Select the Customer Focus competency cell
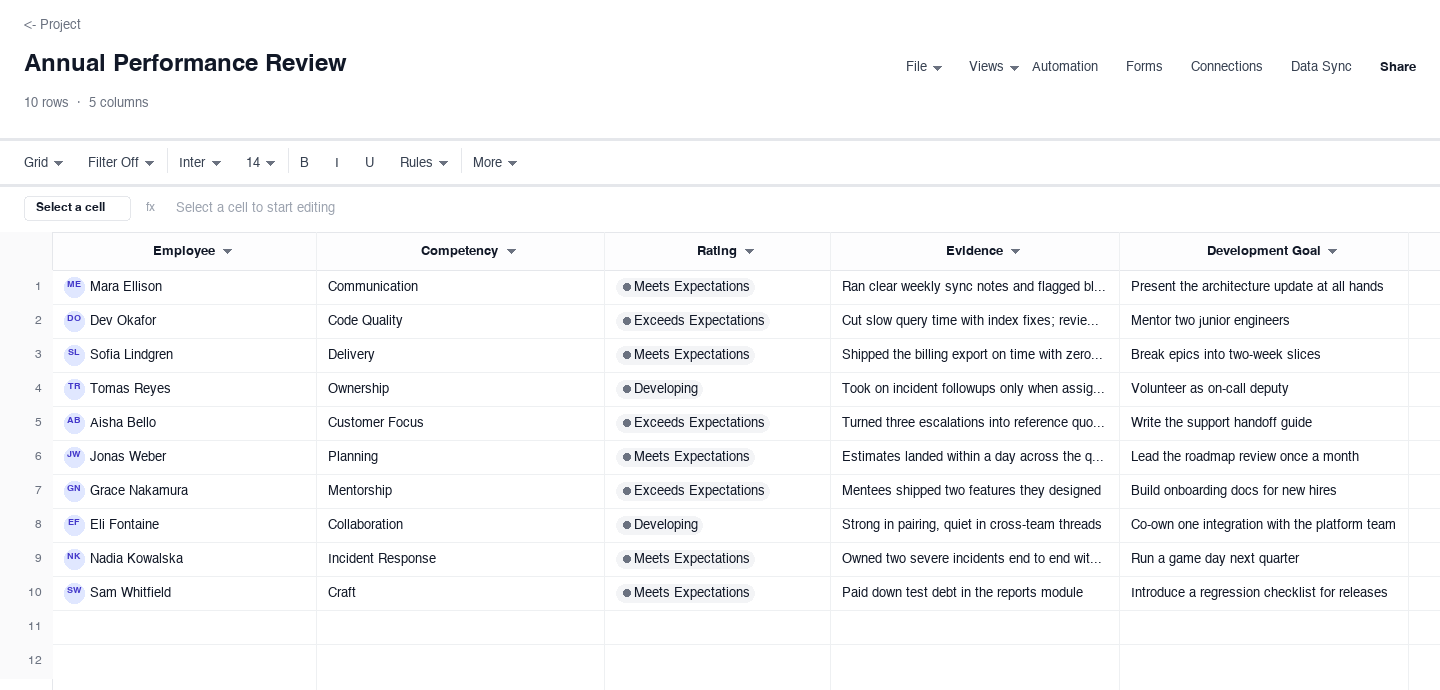Viewport: 1440px width, 690px height. click(x=460, y=423)
